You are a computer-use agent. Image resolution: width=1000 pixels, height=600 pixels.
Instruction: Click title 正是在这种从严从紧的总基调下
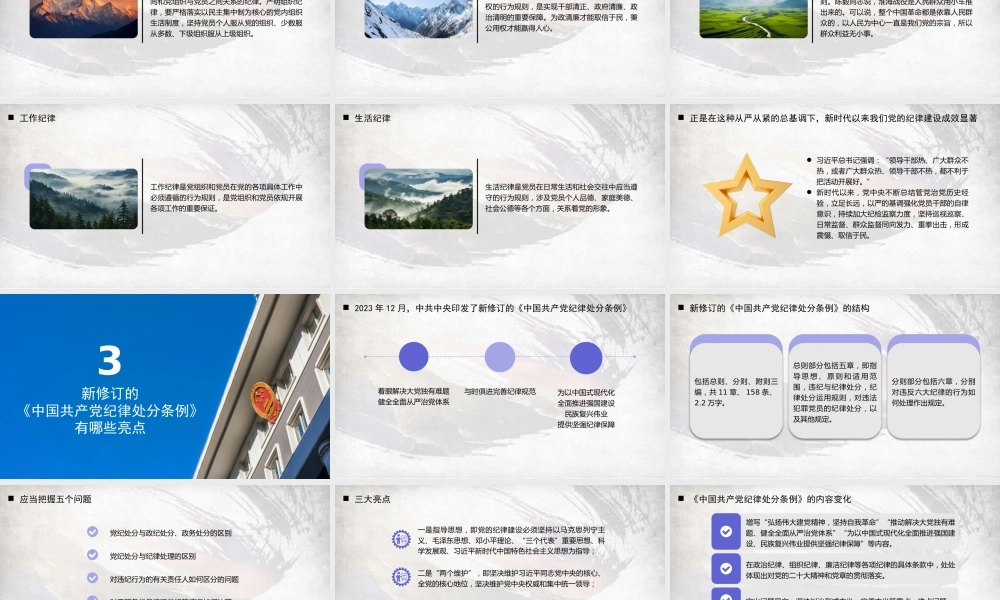[x=833, y=118]
